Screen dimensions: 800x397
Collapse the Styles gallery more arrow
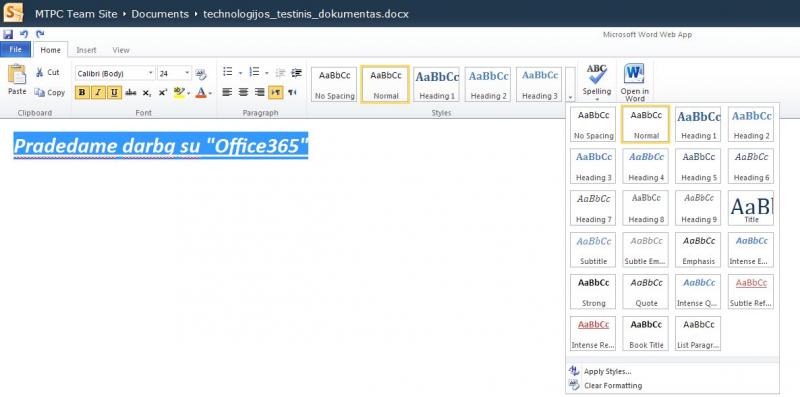tap(570, 84)
